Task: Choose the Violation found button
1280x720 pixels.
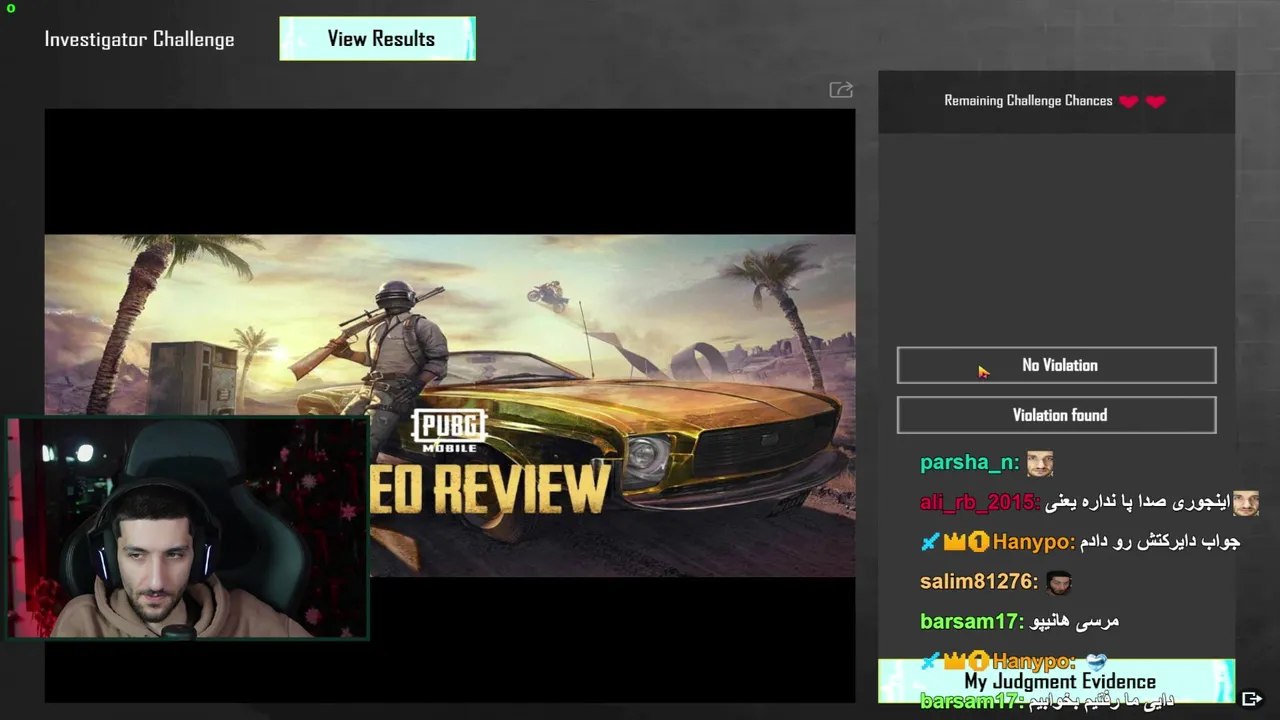Action: (x=1056, y=415)
